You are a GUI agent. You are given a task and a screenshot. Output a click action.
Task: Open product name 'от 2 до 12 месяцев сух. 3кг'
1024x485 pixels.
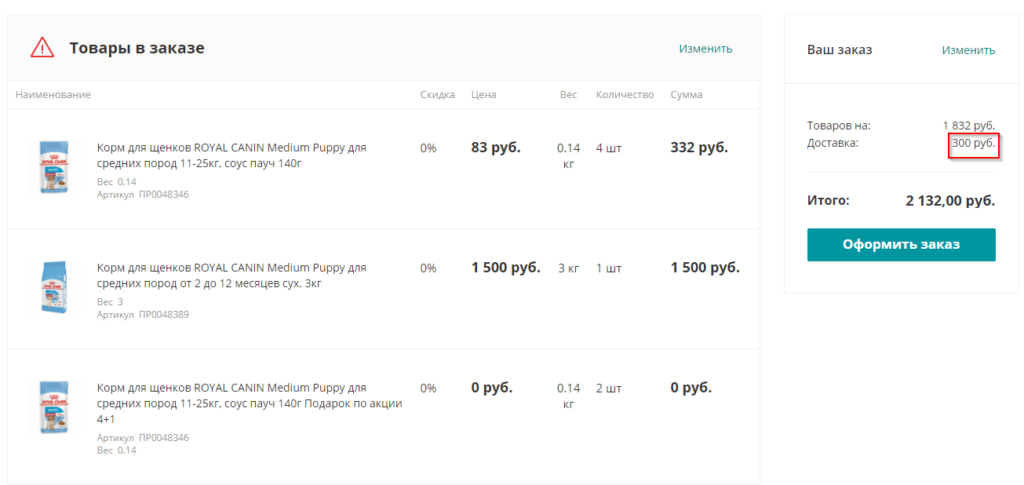232,275
